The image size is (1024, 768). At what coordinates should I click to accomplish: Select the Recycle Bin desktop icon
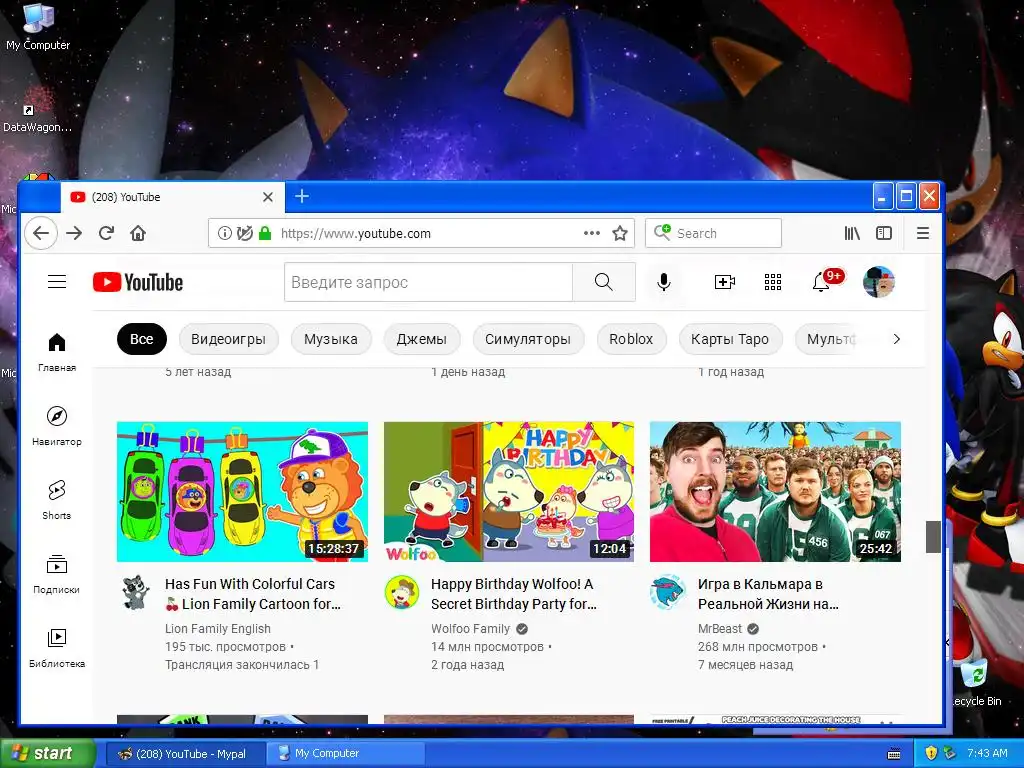pos(976,683)
